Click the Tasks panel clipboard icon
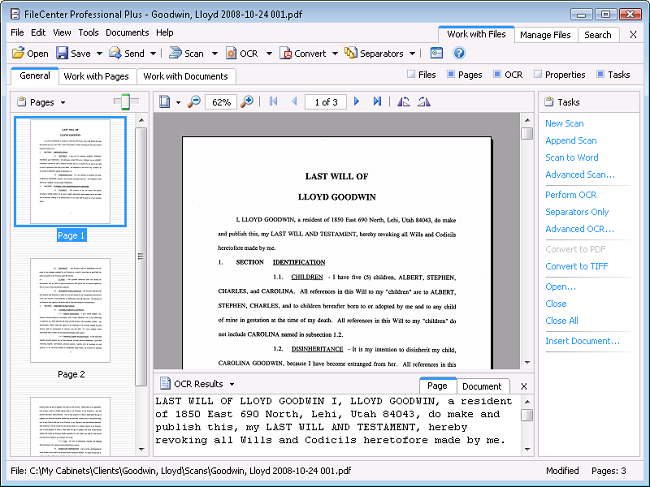This screenshot has width=650, height=487. click(x=549, y=102)
